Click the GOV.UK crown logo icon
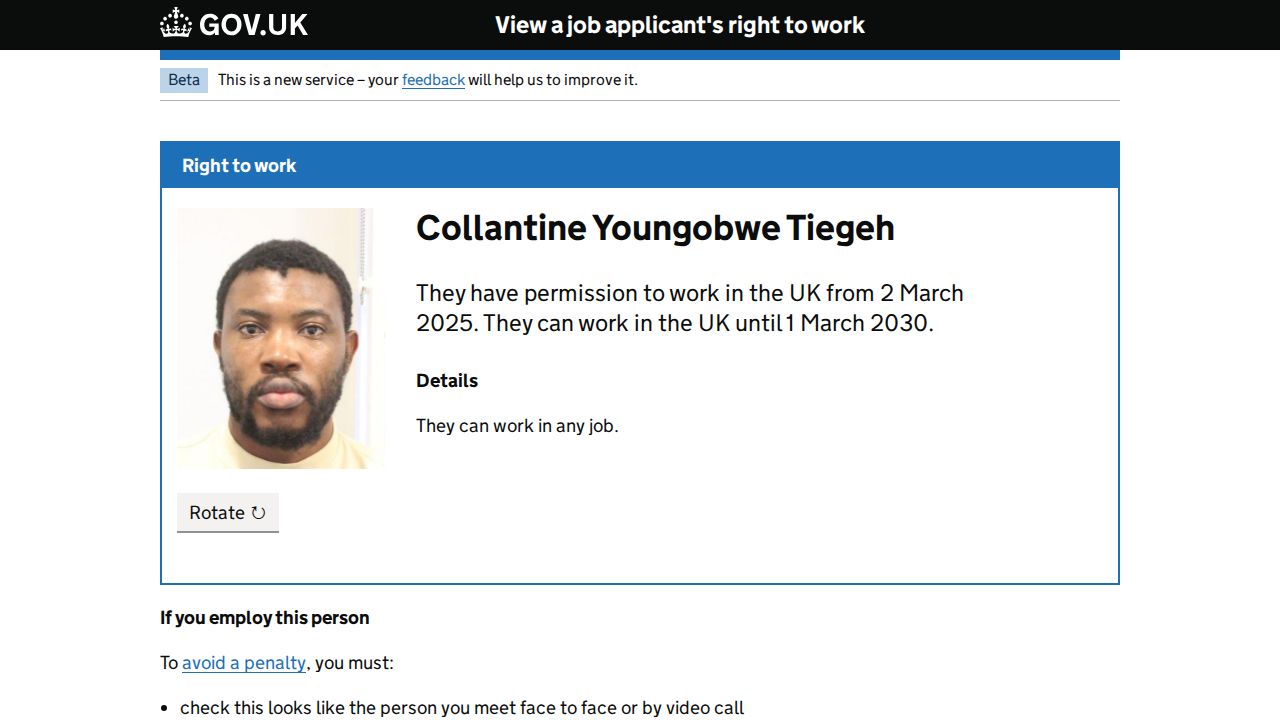1280x720 pixels. pyautogui.click(x=176, y=23)
